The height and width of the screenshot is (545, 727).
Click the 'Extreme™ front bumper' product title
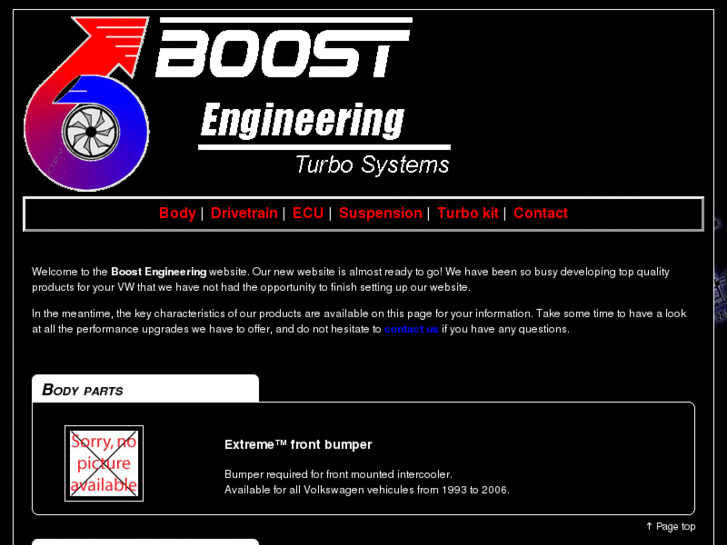click(298, 444)
